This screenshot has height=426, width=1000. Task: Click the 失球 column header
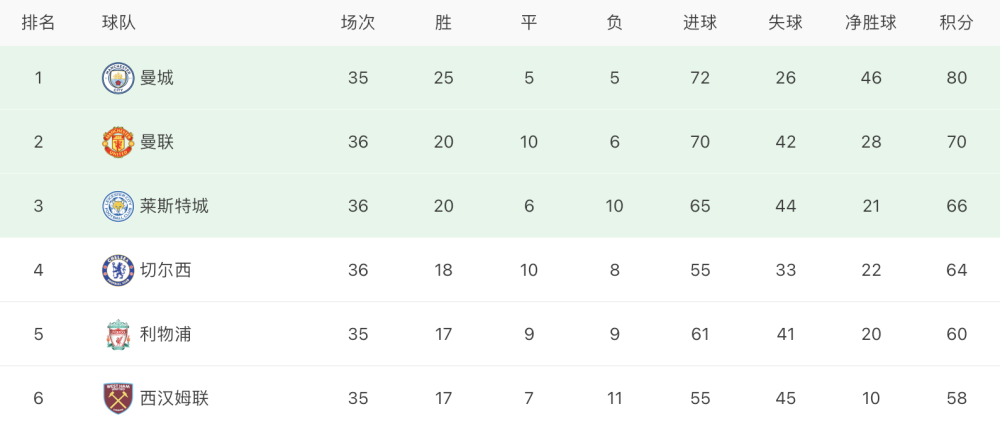tap(785, 23)
